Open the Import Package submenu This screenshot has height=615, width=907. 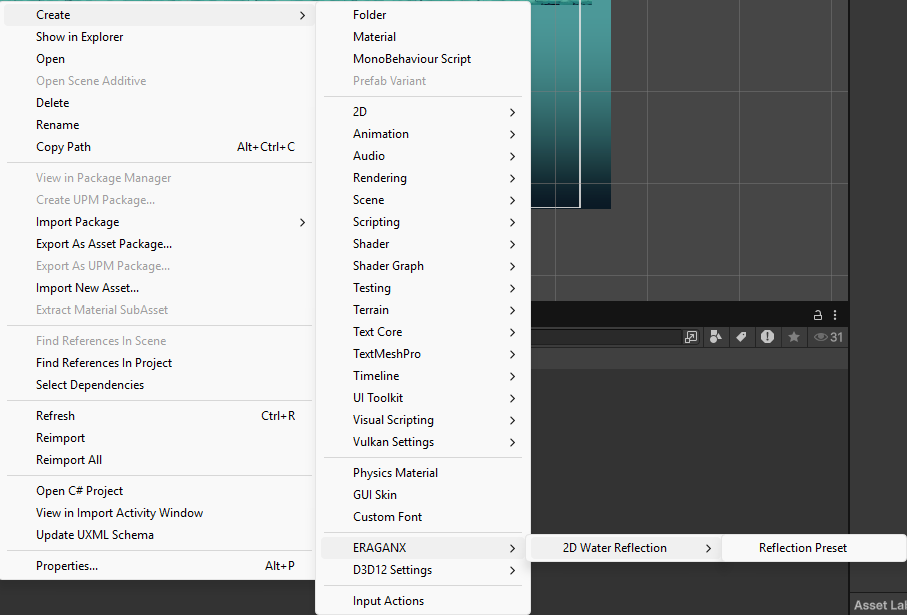(x=159, y=222)
